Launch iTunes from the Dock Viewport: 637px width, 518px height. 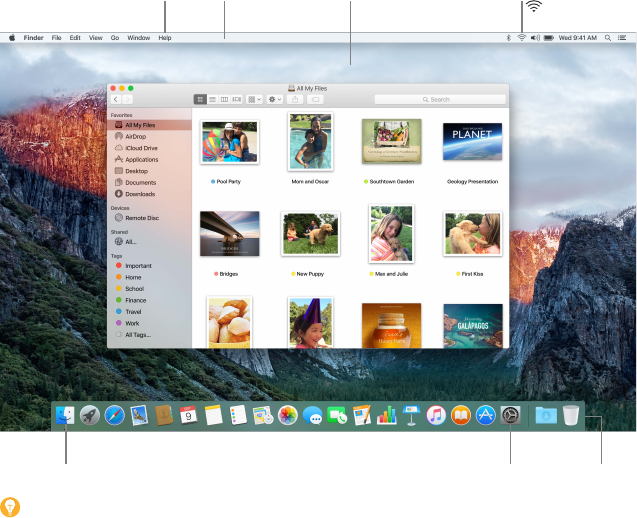point(436,416)
